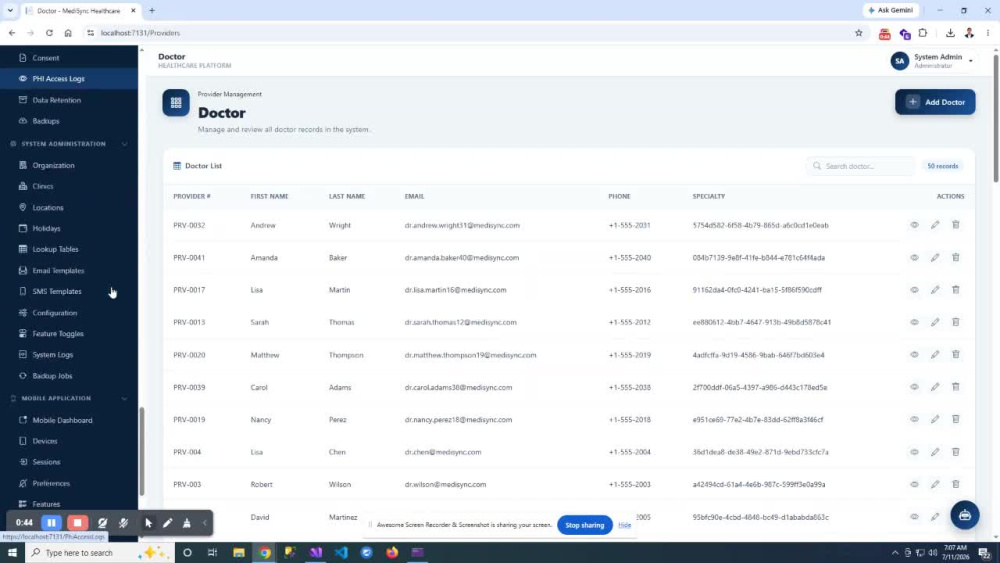1000x563 pixels.
Task: Edit Carol Adams's record pencil icon
Action: tap(935, 387)
